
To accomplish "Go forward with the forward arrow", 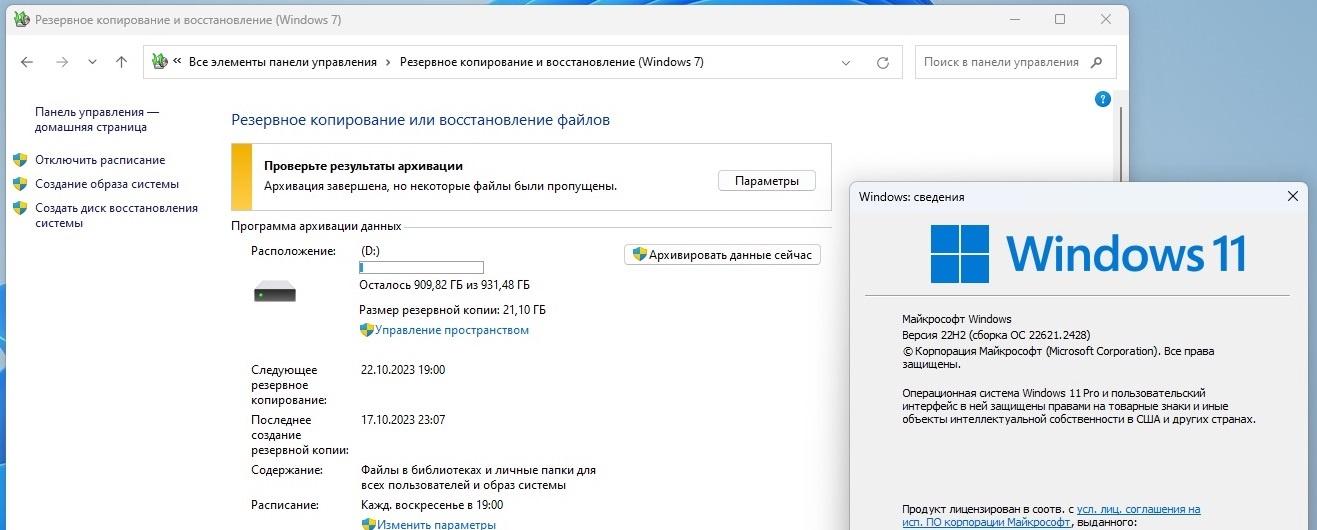I will 62,62.
